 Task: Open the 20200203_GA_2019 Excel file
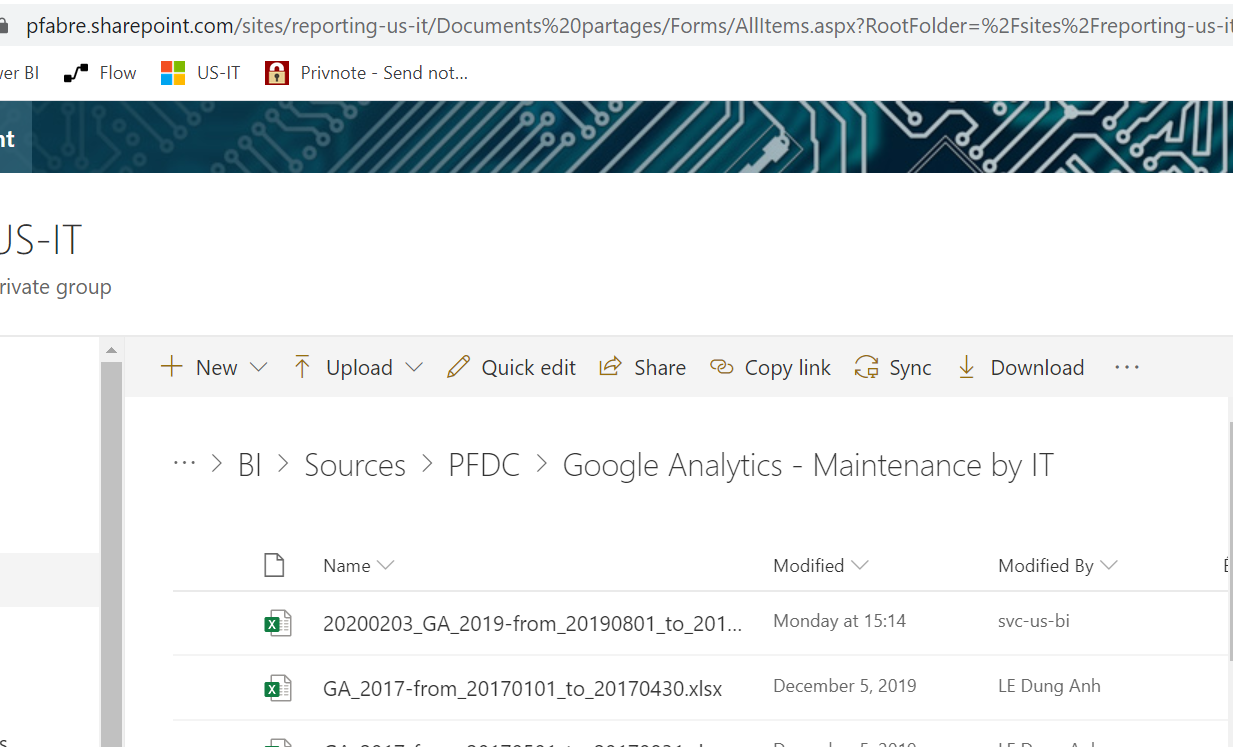click(x=533, y=623)
